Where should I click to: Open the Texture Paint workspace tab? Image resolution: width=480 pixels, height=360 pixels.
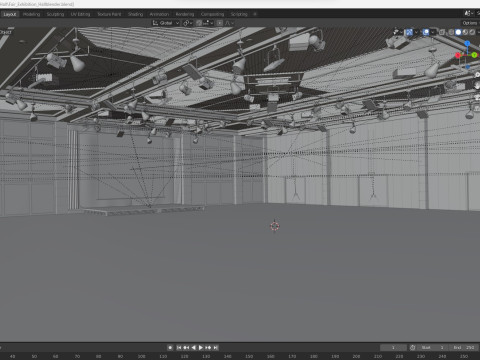109,14
